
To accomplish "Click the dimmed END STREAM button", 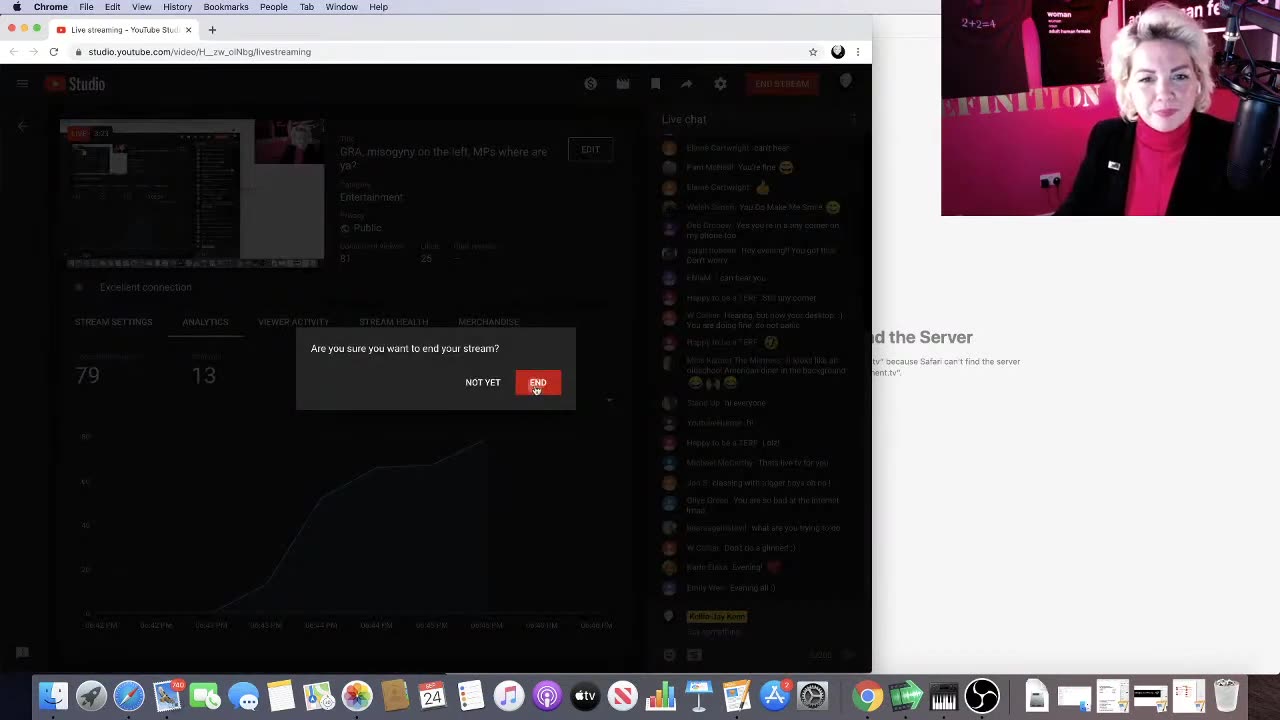I will 782,84.
